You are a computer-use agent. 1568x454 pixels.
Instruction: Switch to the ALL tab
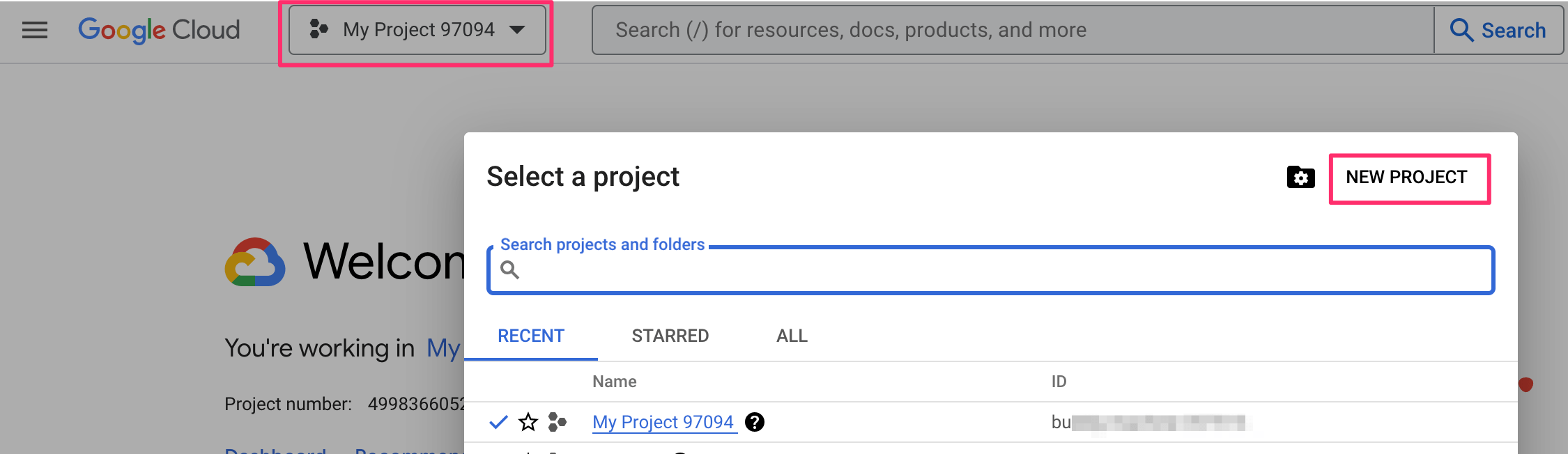tap(792, 336)
